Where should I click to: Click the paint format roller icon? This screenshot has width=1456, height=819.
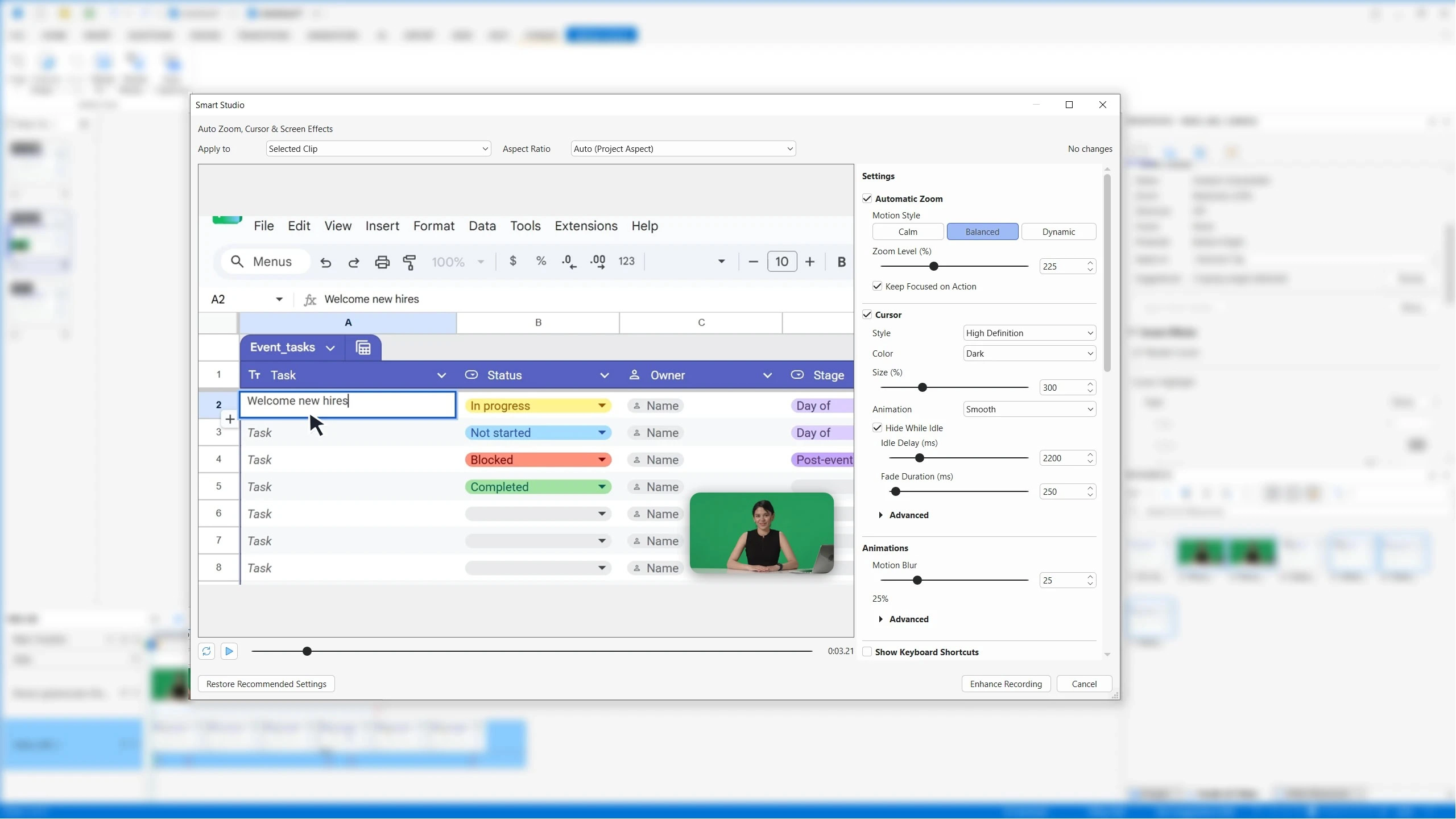[x=409, y=262]
